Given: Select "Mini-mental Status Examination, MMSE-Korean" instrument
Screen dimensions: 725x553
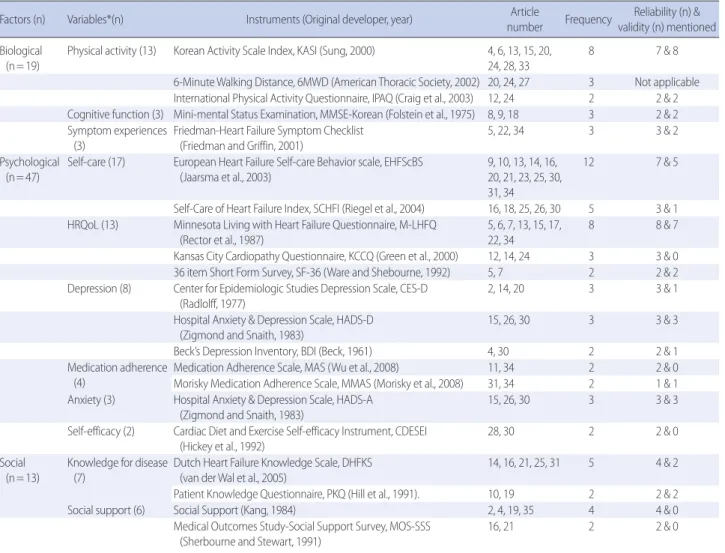Looking at the screenshot, I should [x=324, y=114].
